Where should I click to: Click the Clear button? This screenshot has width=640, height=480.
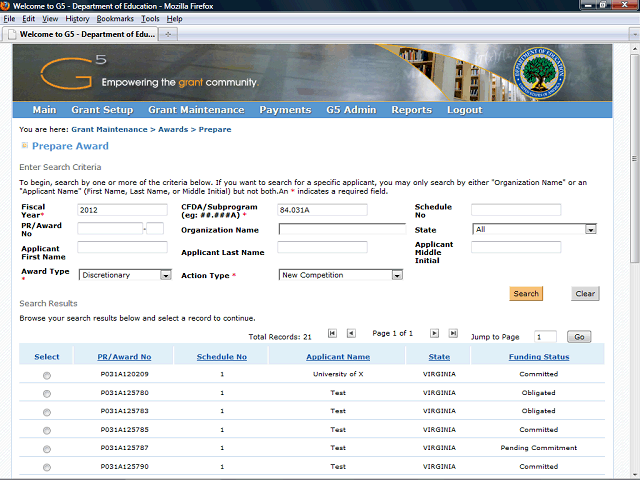click(585, 294)
